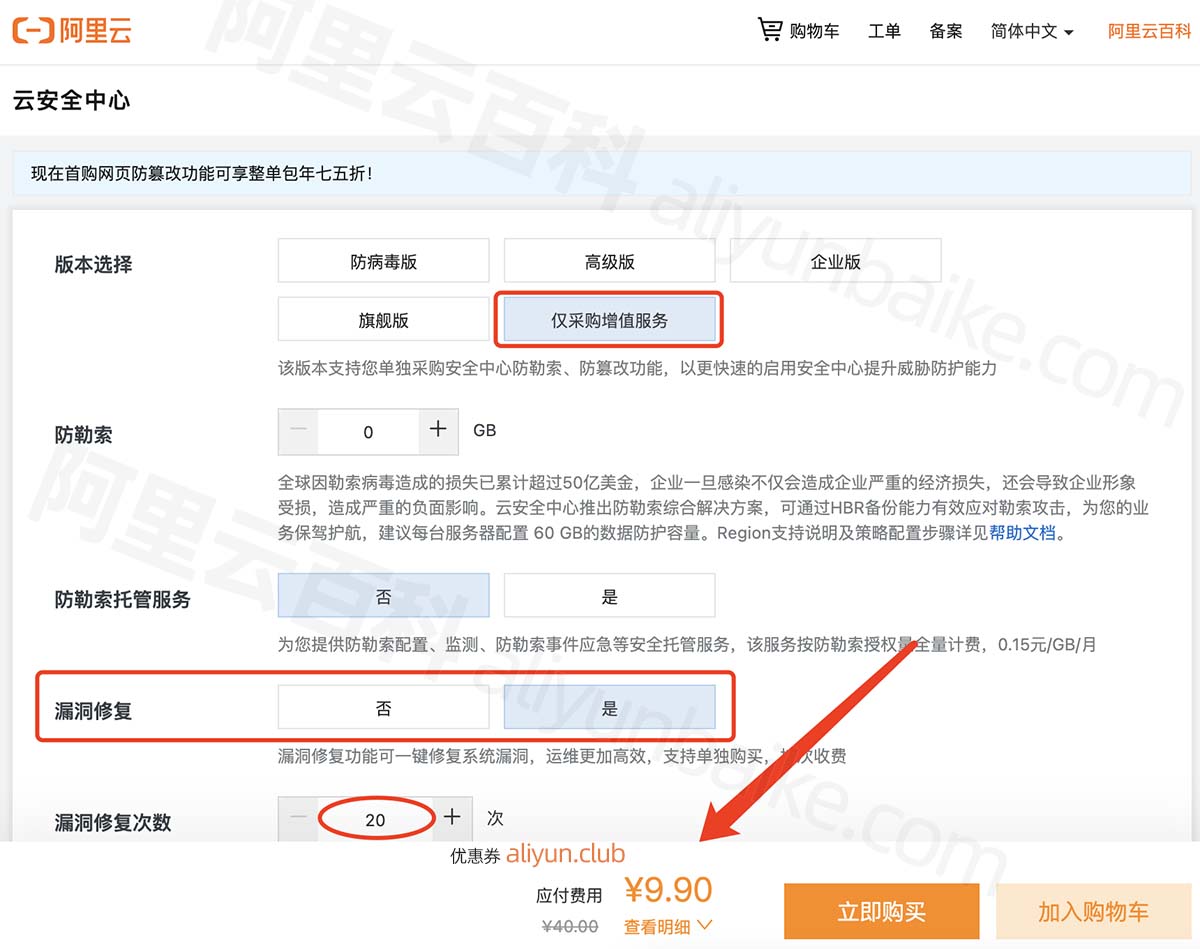The image size is (1200, 949).
Task: Click the Aliyun logo
Action: tap(72, 31)
